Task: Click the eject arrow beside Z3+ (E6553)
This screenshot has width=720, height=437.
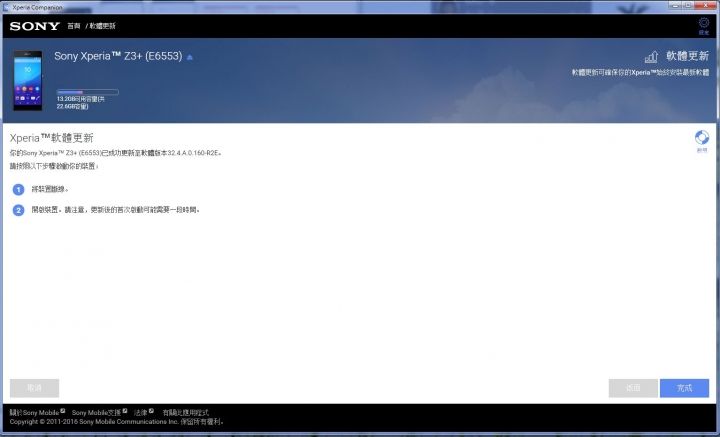Action: tap(190, 57)
